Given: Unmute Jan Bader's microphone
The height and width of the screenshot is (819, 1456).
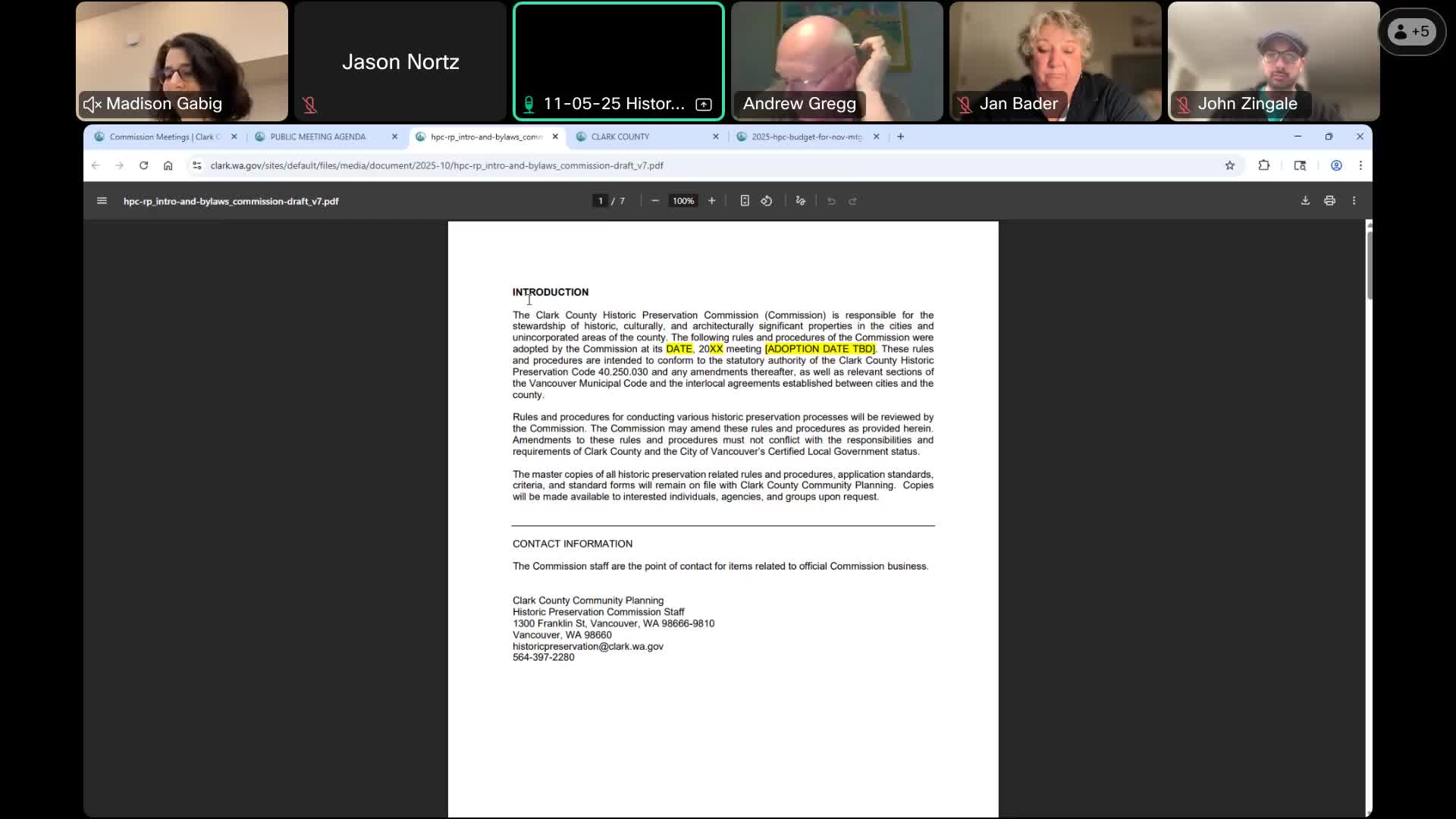Looking at the screenshot, I should 964,105.
